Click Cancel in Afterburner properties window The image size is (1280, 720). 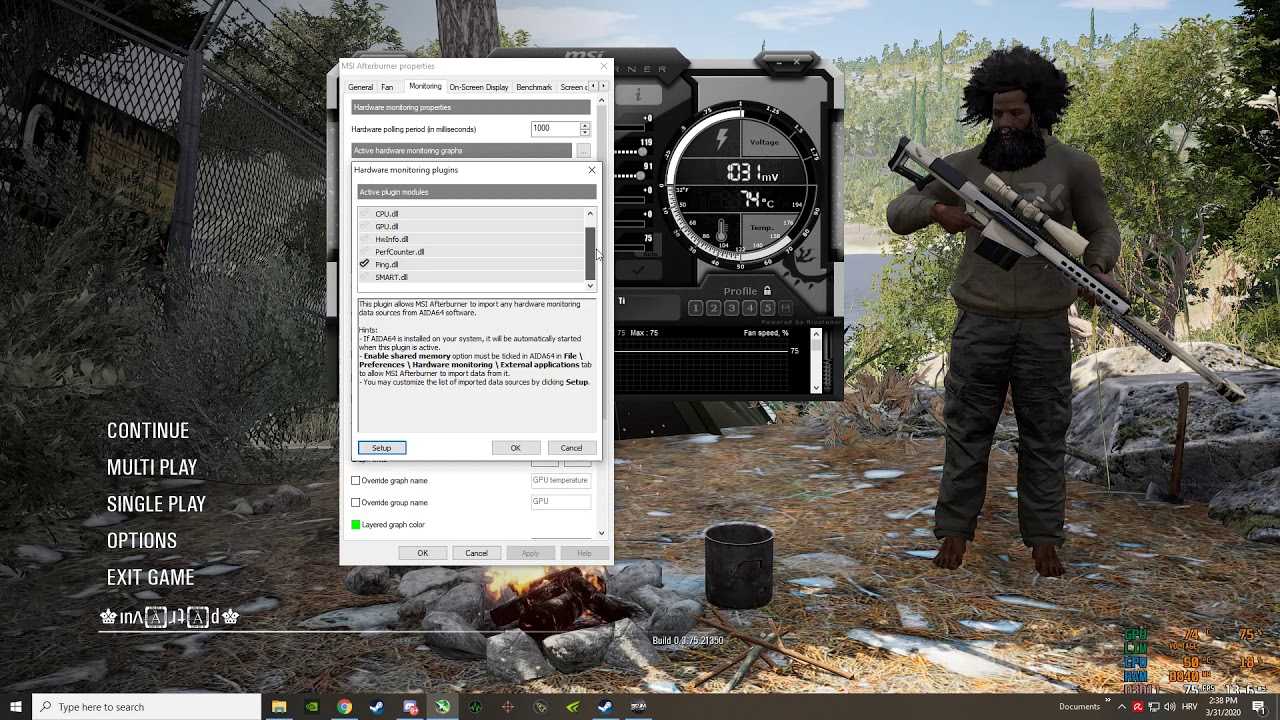pyautogui.click(x=476, y=553)
